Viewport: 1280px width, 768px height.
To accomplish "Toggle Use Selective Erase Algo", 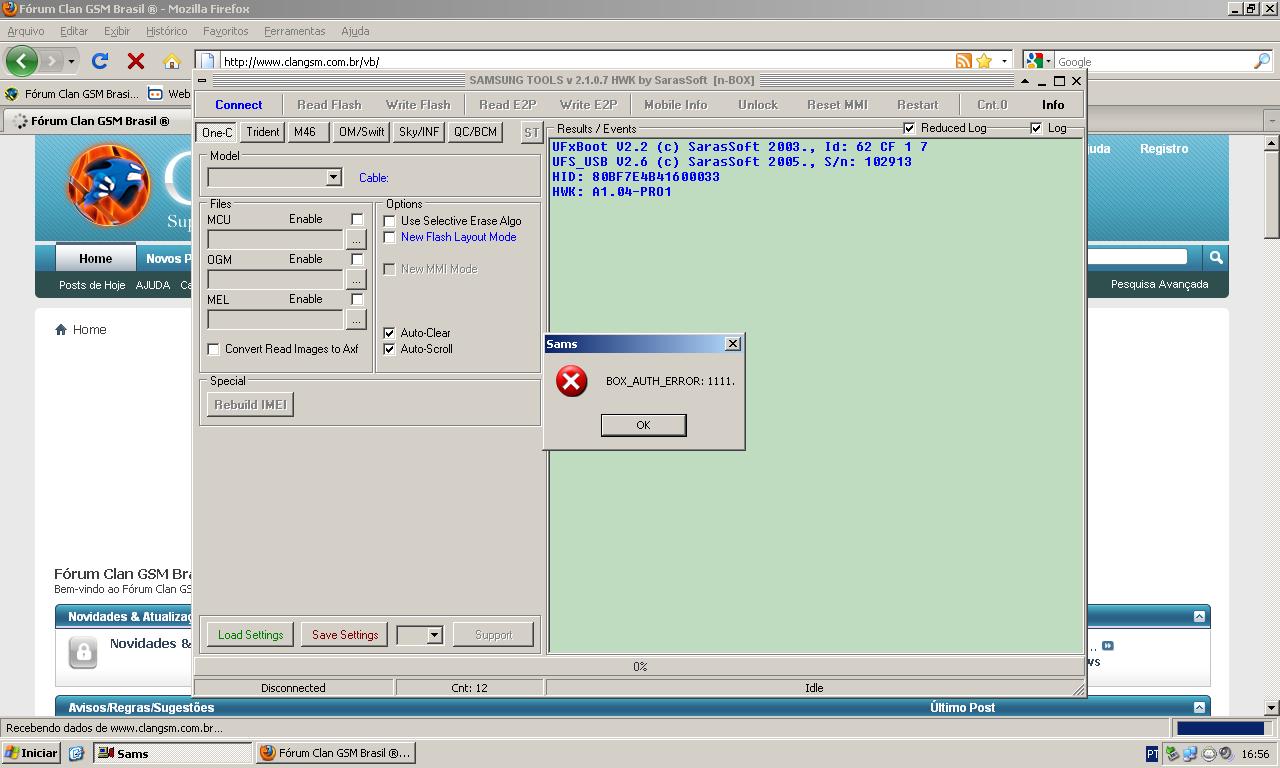I will pyautogui.click(x=390, y=221).
